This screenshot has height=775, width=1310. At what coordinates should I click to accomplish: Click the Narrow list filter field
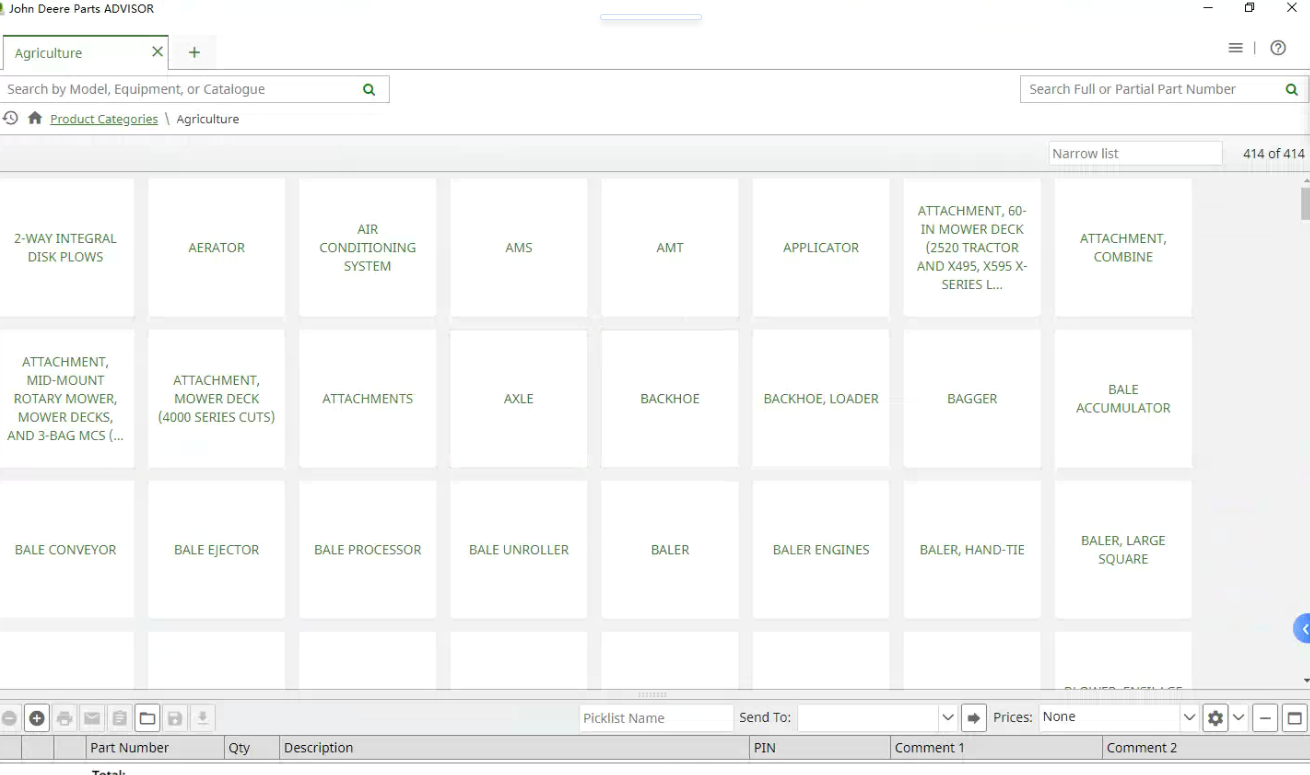(x=1135, y=153)
